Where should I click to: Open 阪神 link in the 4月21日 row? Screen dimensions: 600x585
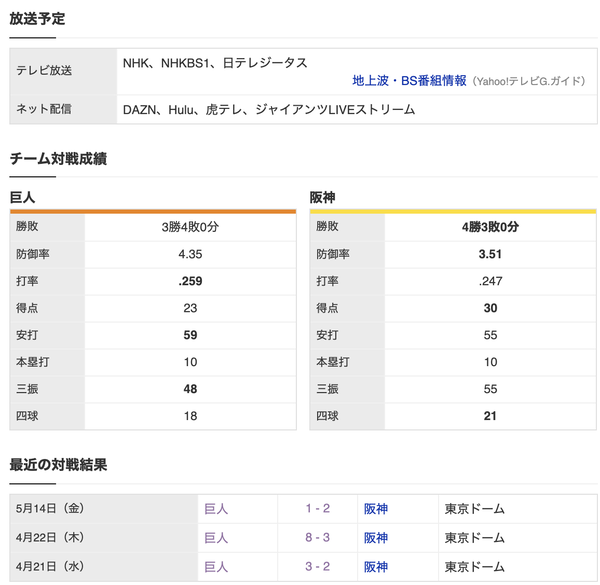click(x=376, y=567)
